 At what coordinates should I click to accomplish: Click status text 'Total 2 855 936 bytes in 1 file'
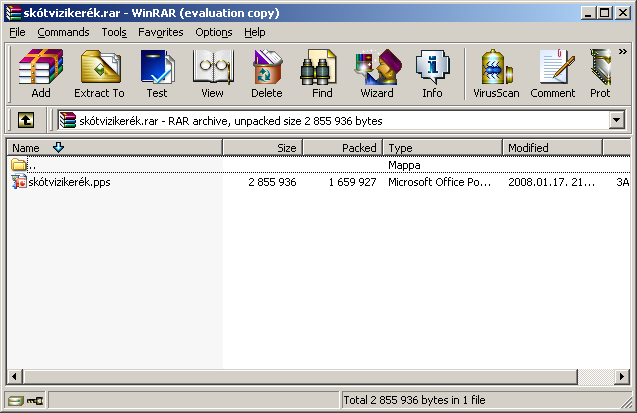click(414, 400)
